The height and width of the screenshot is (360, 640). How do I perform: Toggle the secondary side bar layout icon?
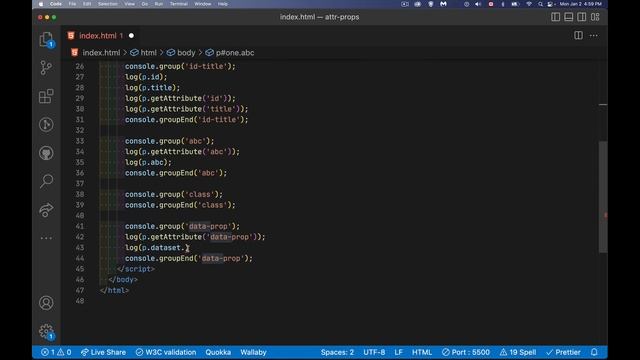[582, 17]
